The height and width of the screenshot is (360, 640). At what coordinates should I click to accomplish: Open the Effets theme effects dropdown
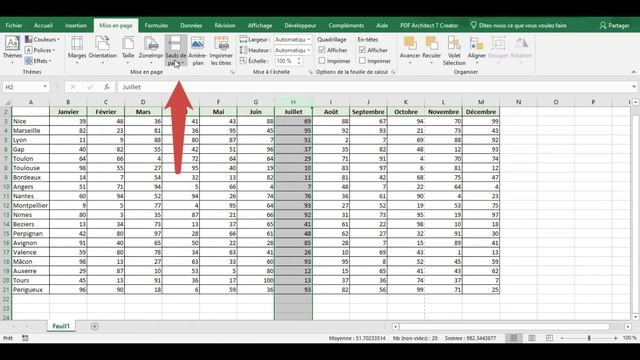coord(38,61)
